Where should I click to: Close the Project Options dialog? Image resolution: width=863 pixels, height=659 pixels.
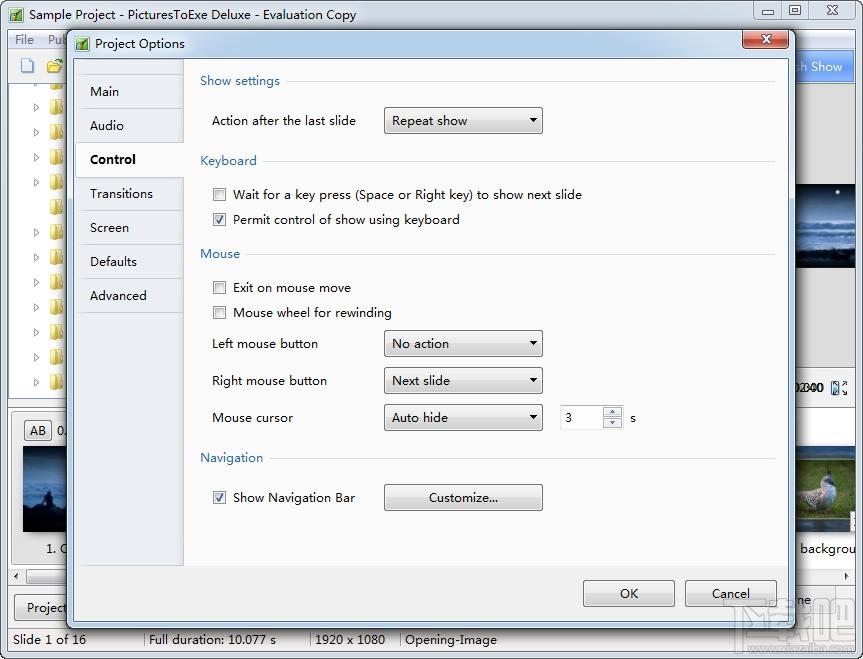[x=765, y=39]
